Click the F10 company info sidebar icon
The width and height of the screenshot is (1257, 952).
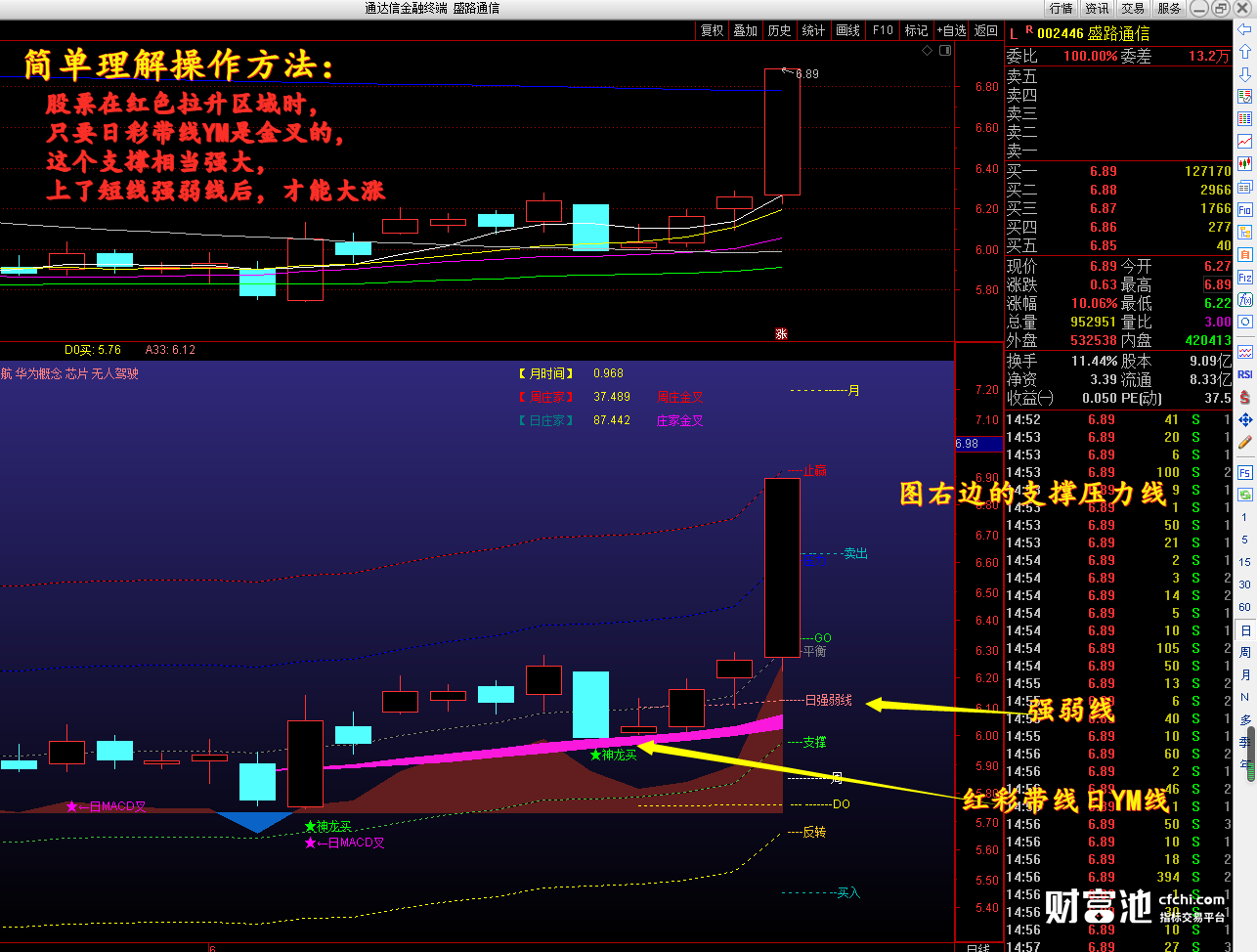click(1244, 209)
